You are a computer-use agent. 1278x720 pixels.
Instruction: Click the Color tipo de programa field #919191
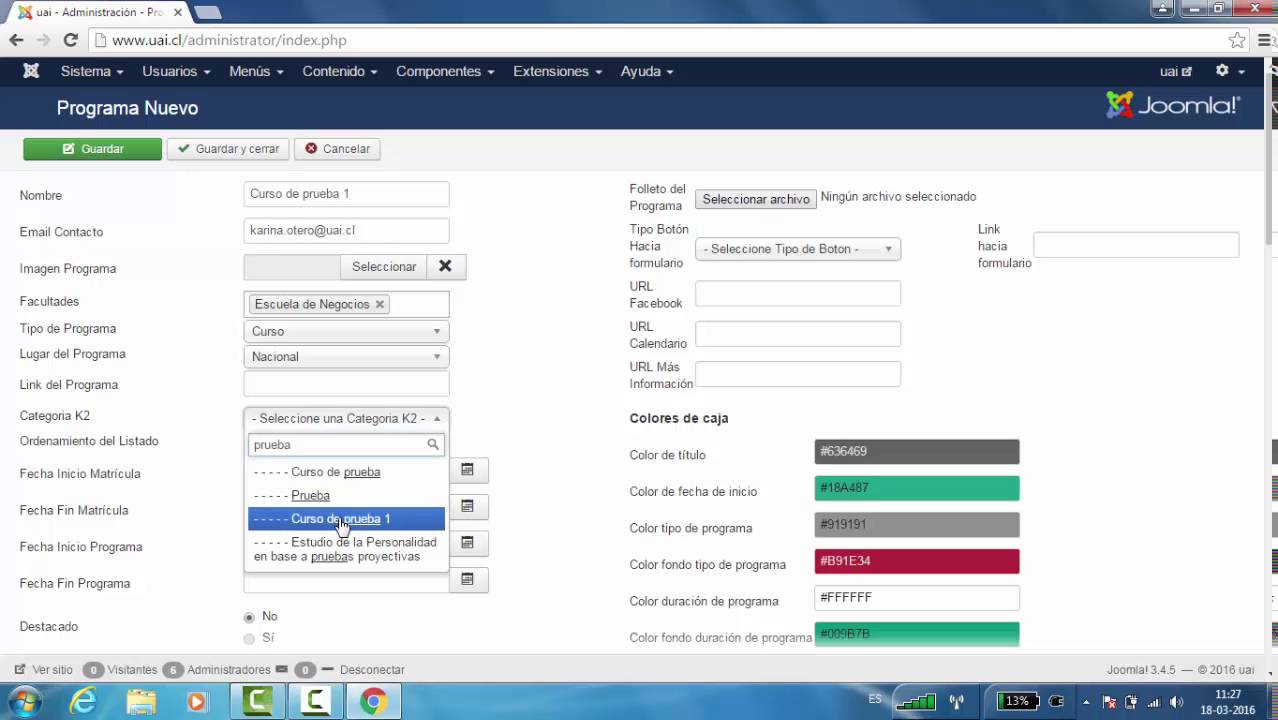coord(917,525)
